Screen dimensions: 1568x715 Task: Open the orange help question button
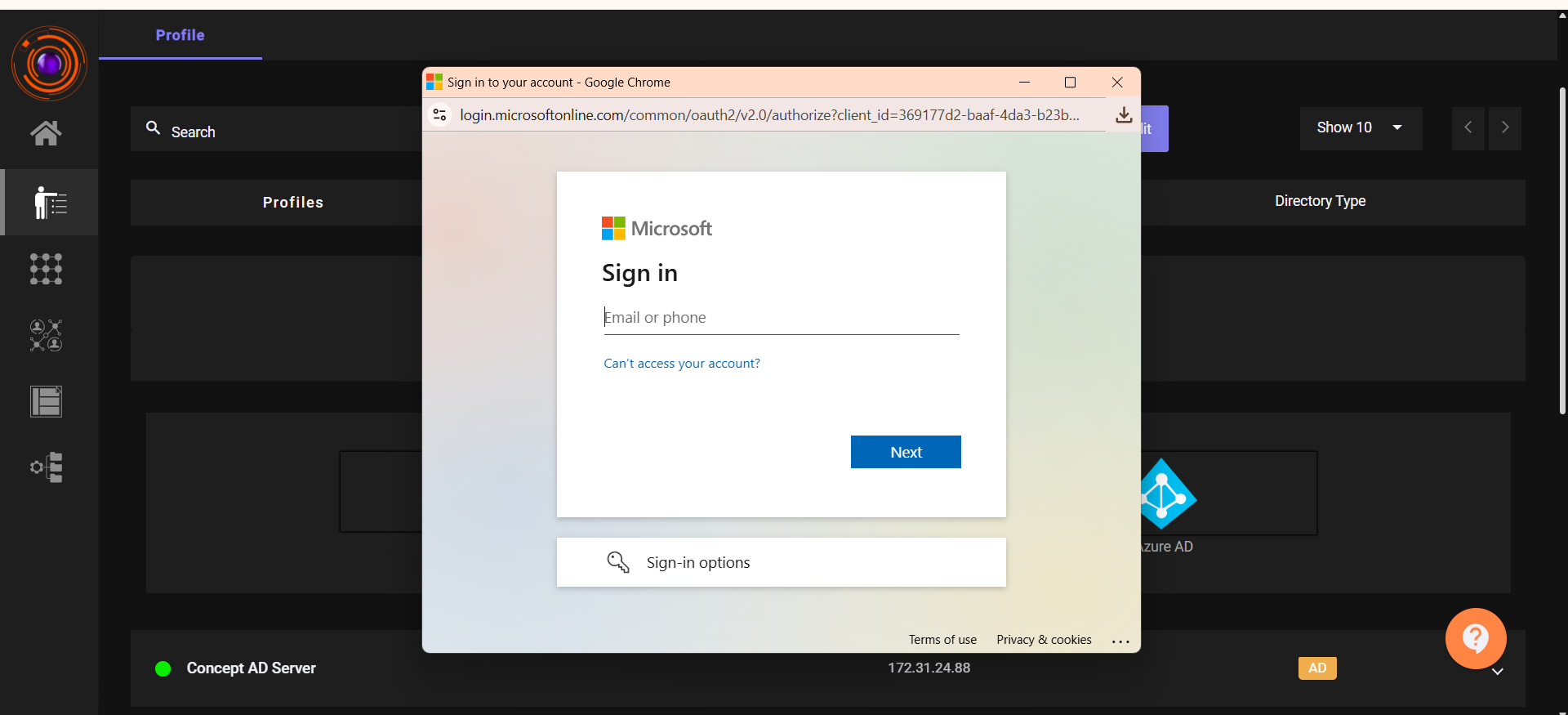coord(1476,638)
